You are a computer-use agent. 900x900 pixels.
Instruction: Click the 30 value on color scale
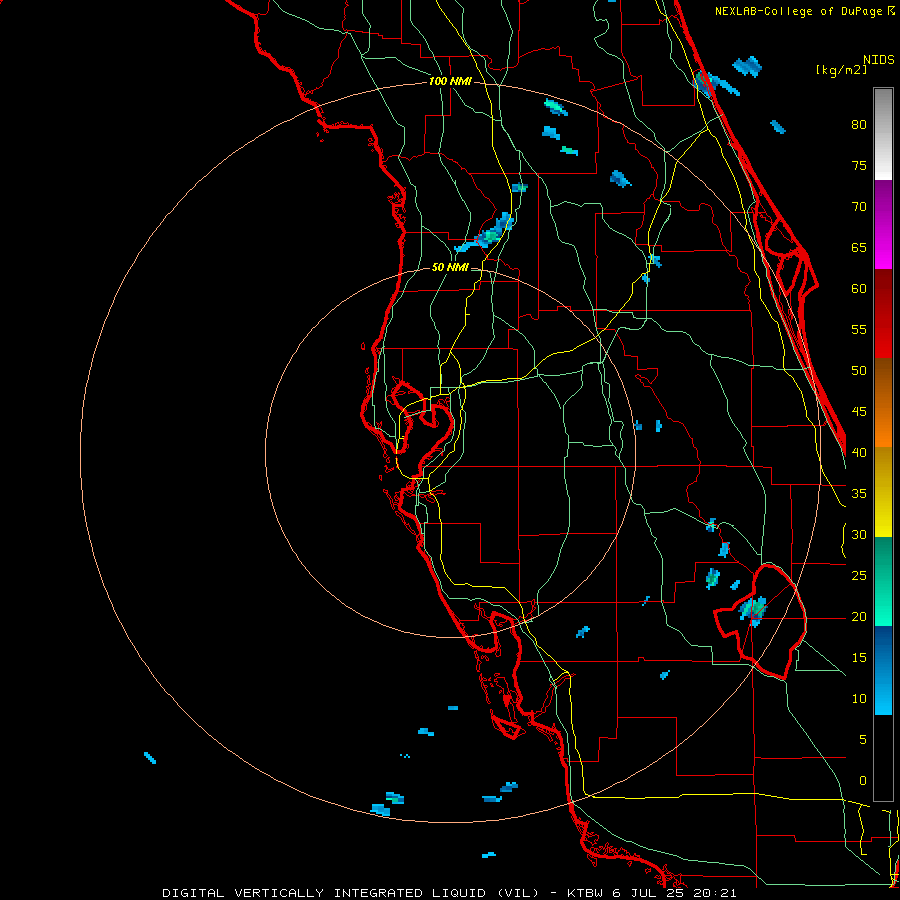(x=859, y=535)
